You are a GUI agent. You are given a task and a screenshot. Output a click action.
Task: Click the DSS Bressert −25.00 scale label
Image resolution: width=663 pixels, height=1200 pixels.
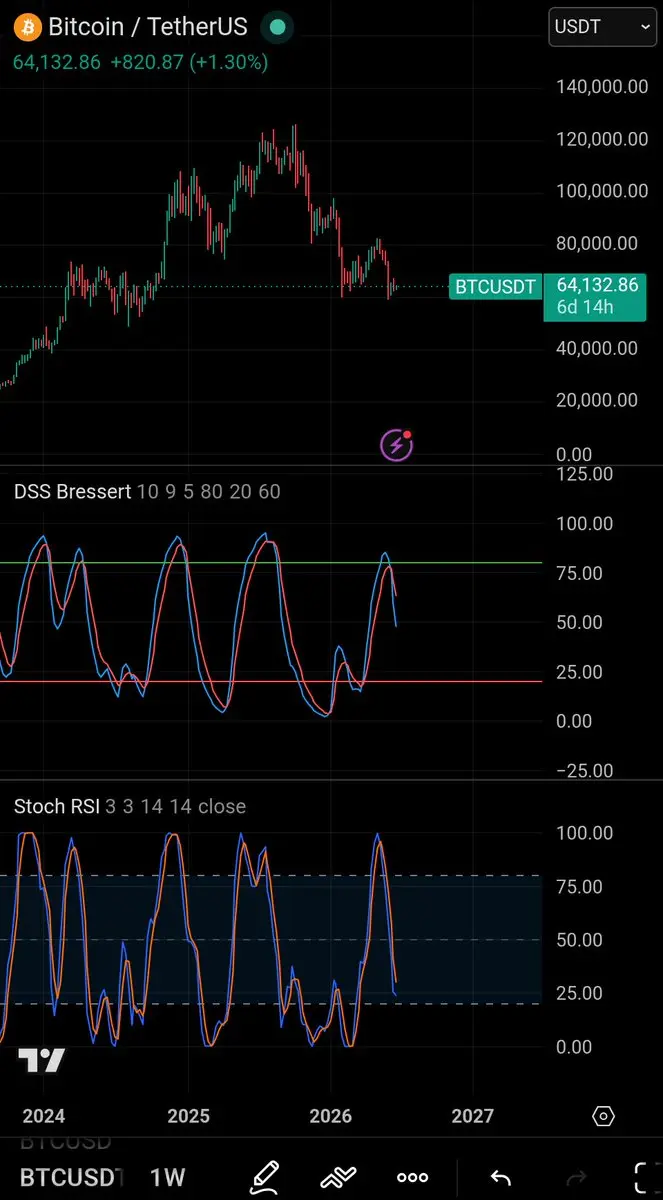pyautogui.click(x=585, y=770)
